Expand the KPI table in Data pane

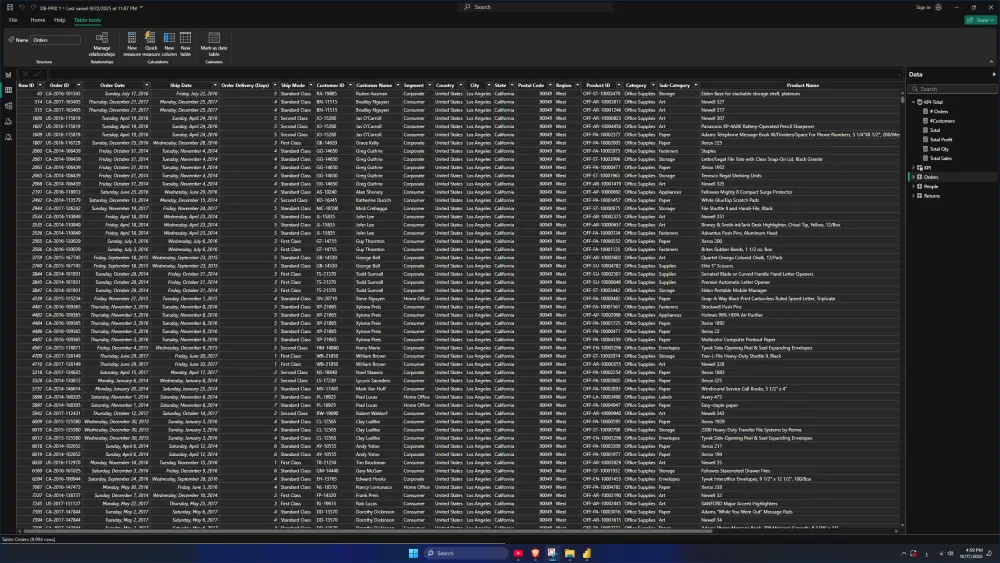(913, 168)
